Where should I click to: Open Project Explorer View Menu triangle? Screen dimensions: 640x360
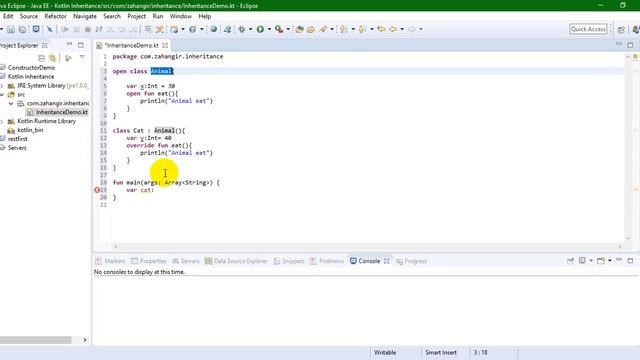pos(82,58)
